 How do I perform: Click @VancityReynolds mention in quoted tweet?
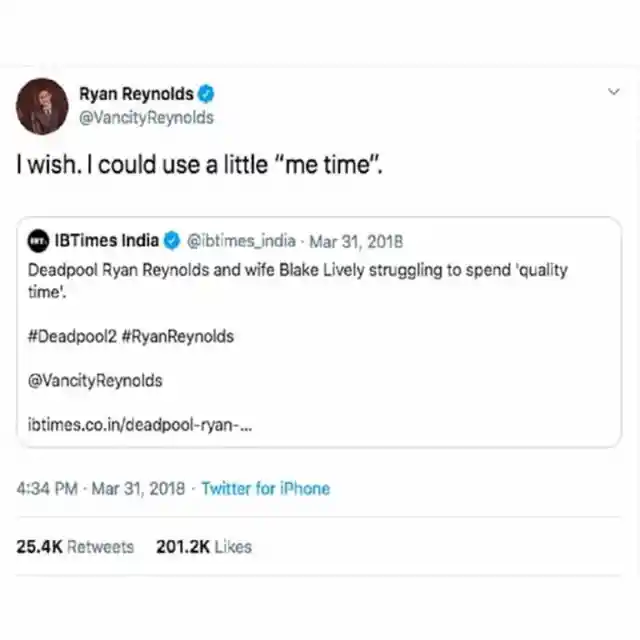pos(95,380)
